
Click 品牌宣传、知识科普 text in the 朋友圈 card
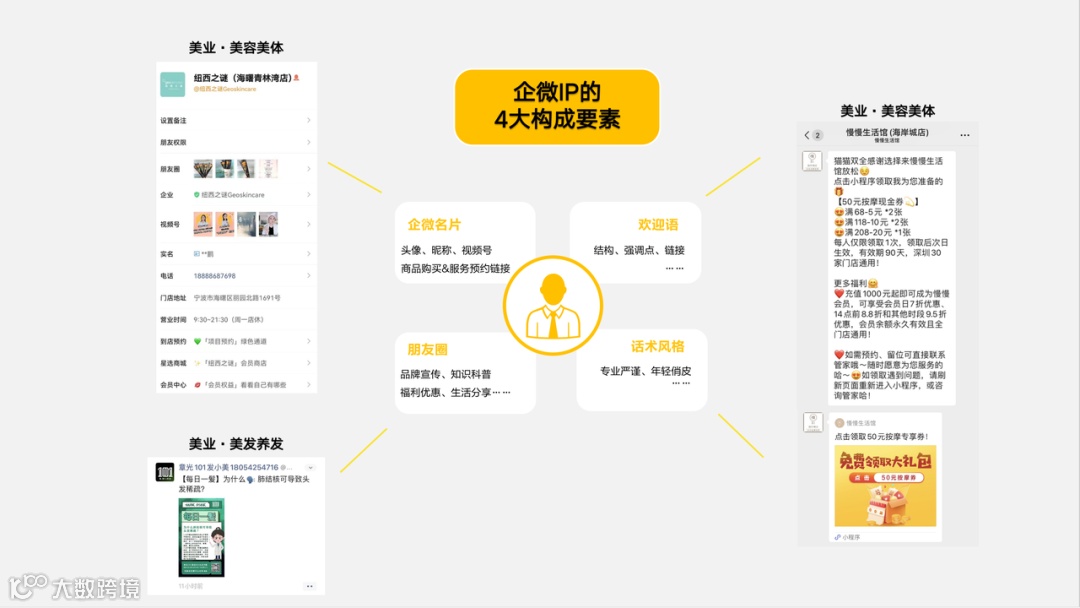tap(446, 374)
